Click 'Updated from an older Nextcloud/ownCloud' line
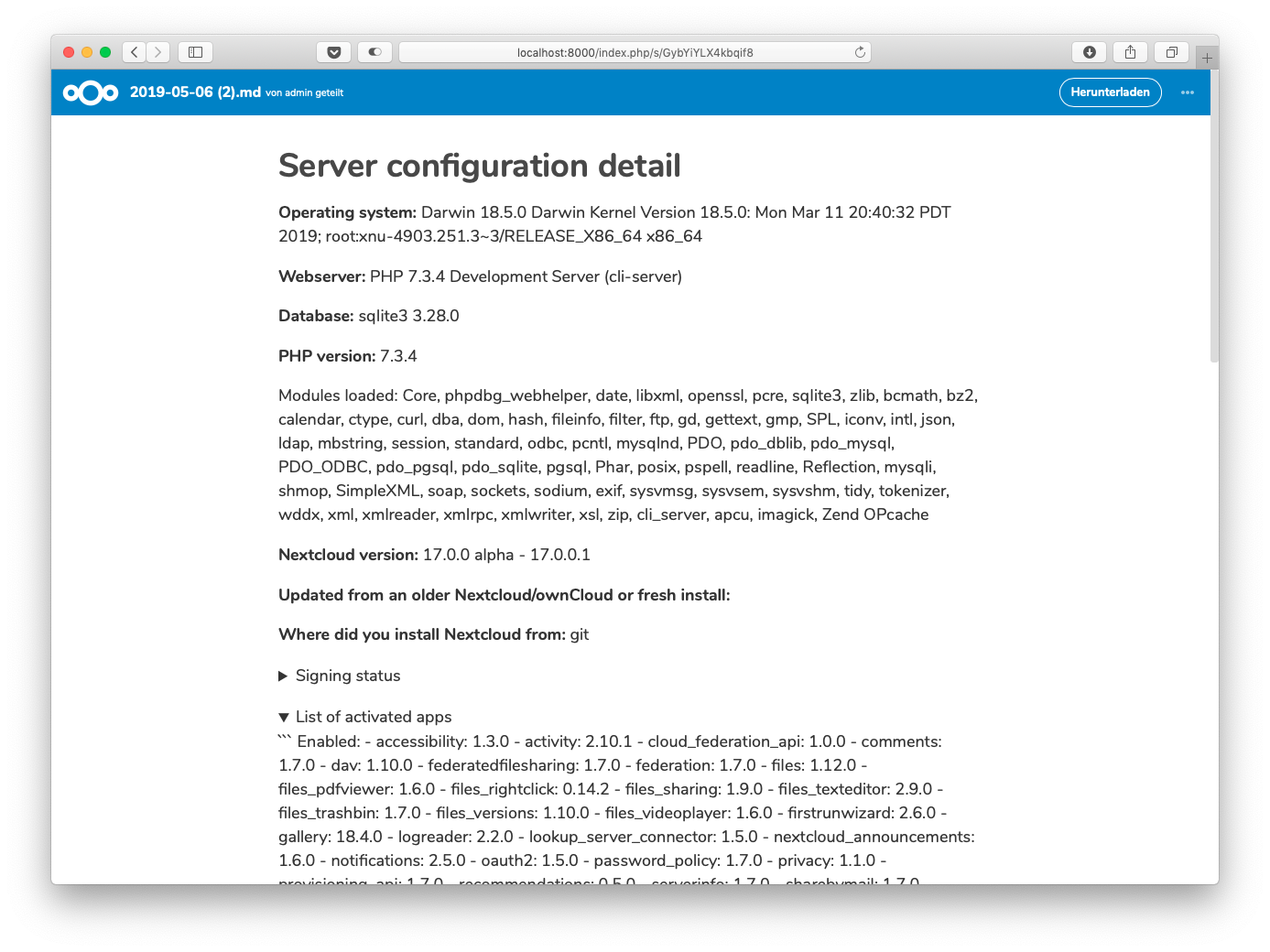 (505, 595)
